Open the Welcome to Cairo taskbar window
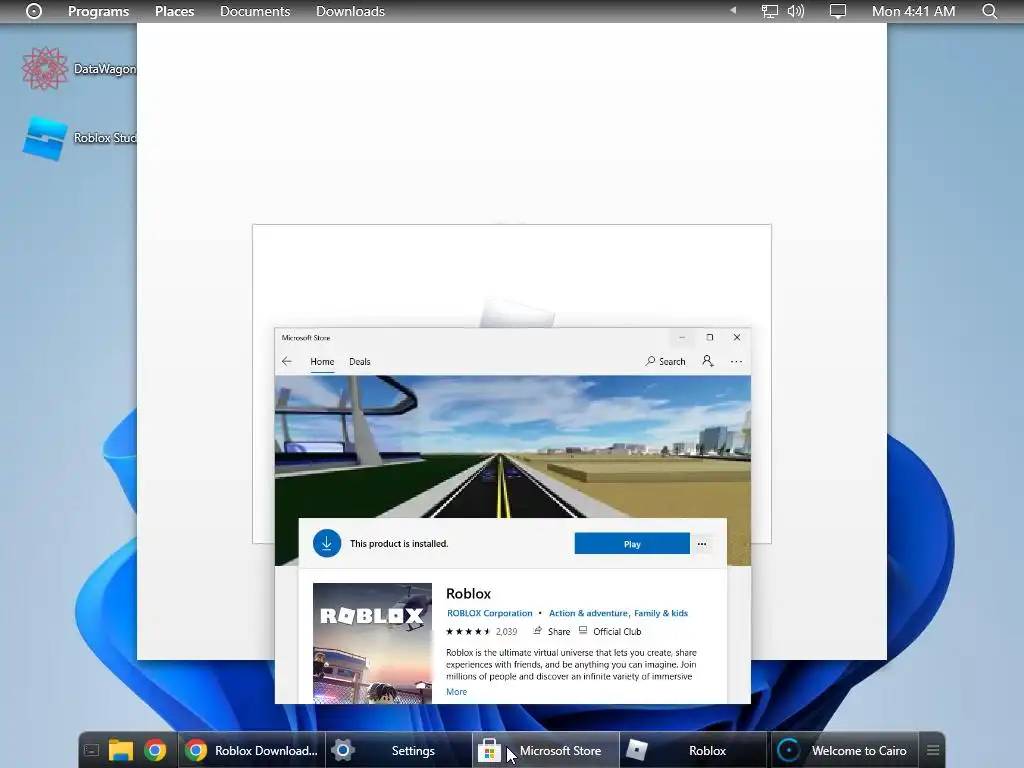The image size is (1024, 768). pos(844,750)
